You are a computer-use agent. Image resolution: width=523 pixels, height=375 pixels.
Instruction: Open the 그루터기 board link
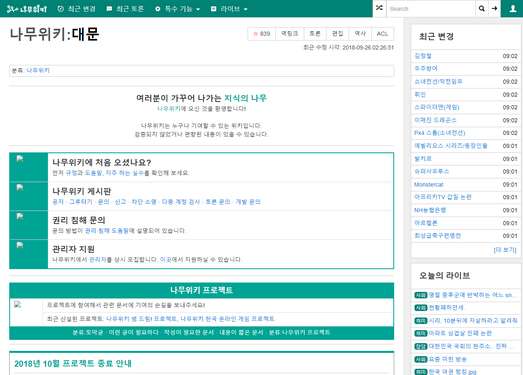(81, 202)
